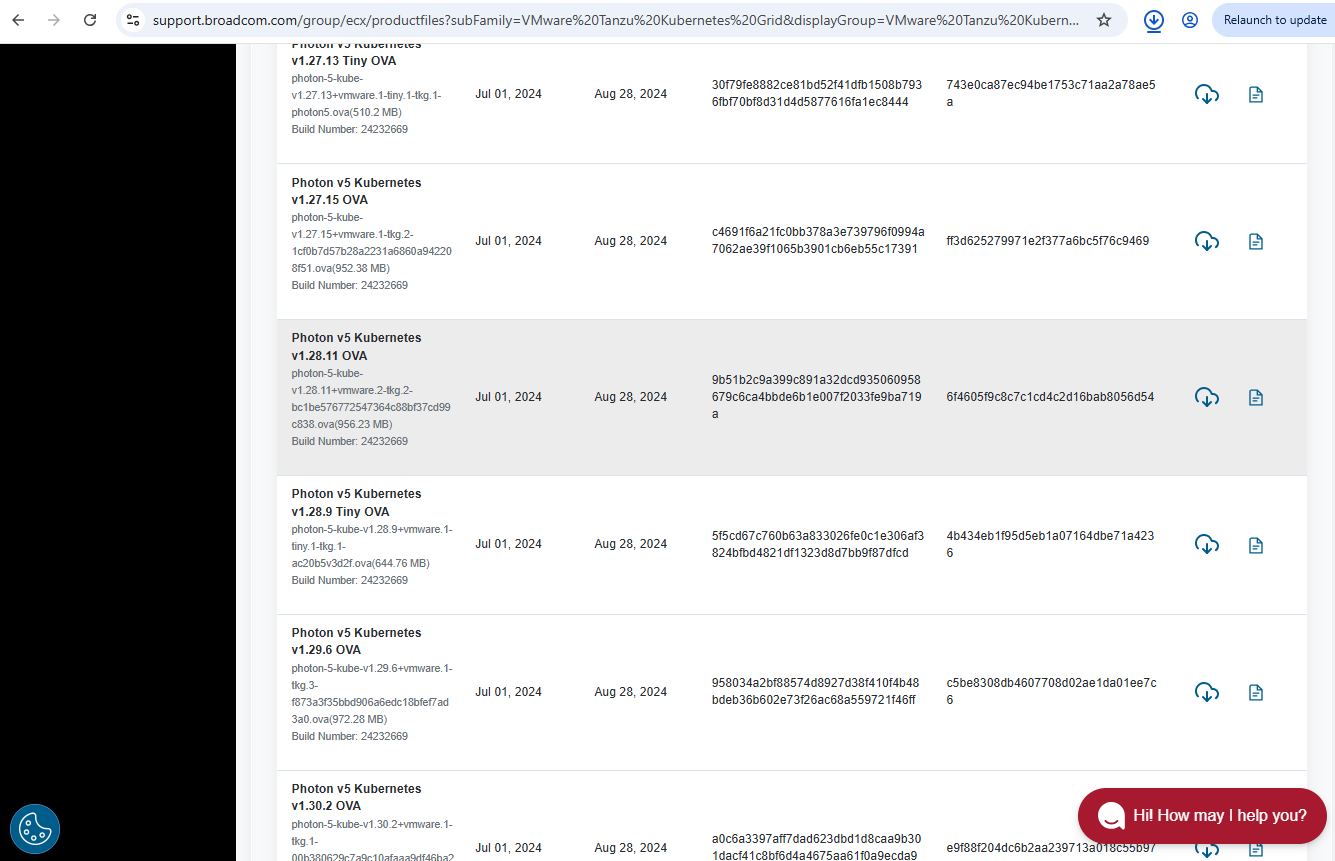Click SHA2 hash starting 30f79fe8882c
Screen dimensions: 1335x861
[817, 93]
